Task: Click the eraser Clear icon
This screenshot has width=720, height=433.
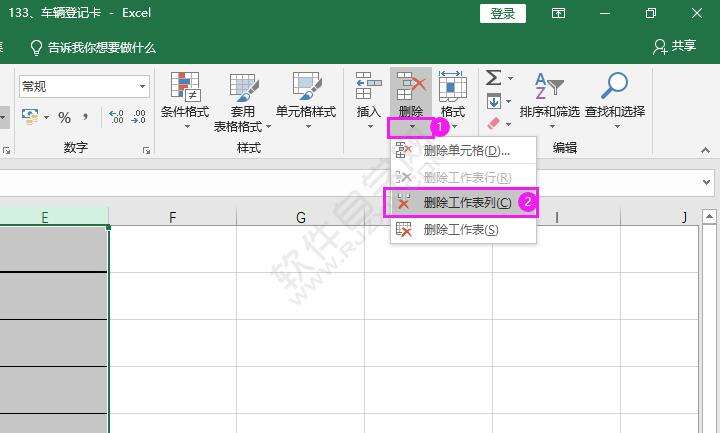Action: click(x=493, y=124)
